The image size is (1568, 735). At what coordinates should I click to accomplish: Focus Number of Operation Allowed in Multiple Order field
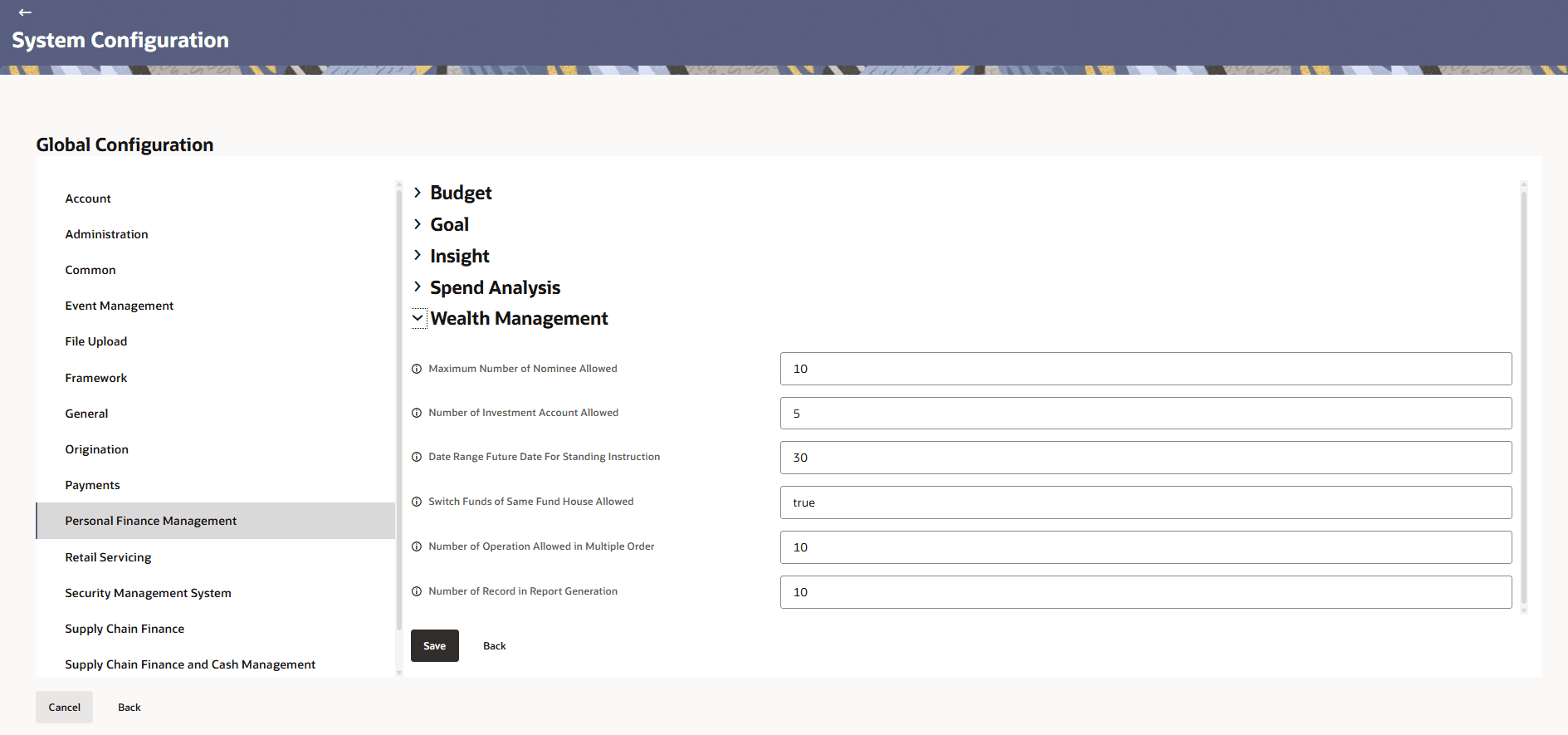point(1145,547)
